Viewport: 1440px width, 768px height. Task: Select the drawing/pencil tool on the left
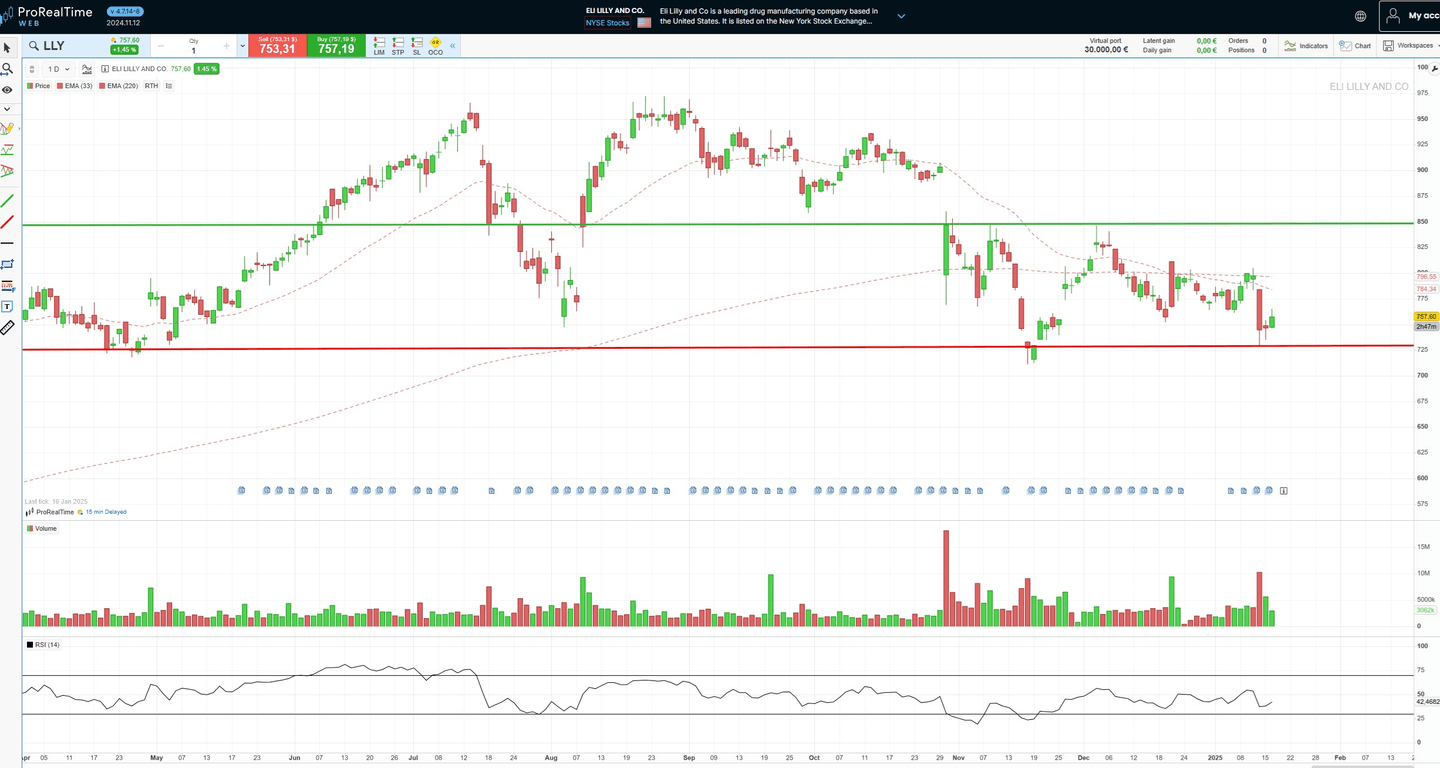point(7,128)
